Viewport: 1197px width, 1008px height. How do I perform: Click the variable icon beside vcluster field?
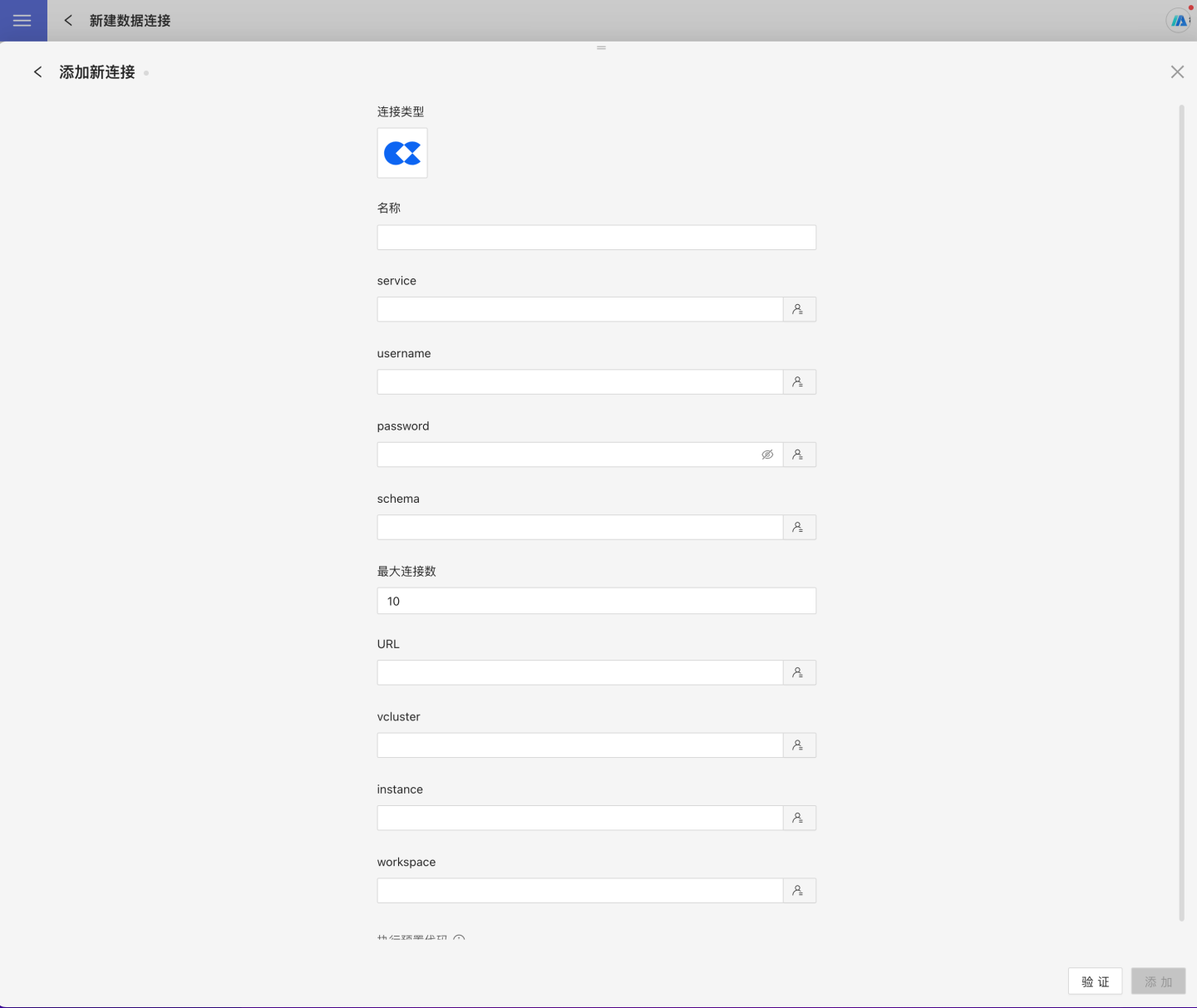pos(798,745)
